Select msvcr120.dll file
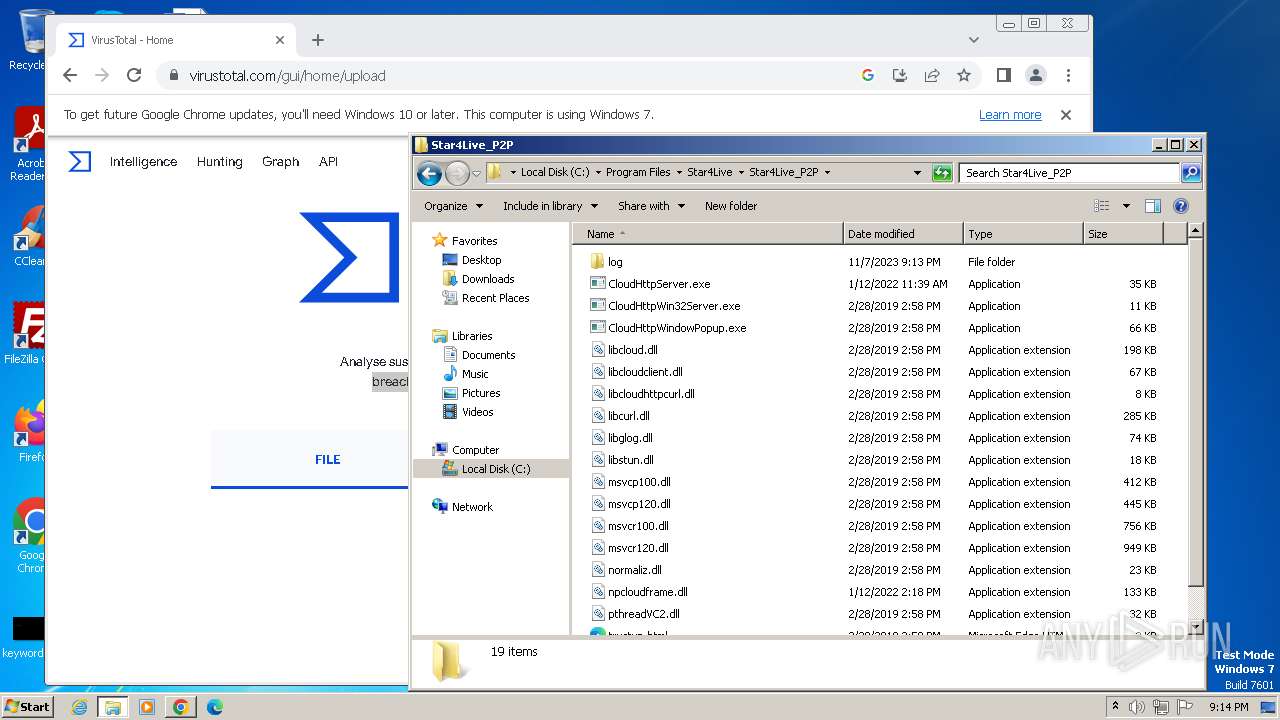This screenshot has width=1280, height=720. coord(638,548)
